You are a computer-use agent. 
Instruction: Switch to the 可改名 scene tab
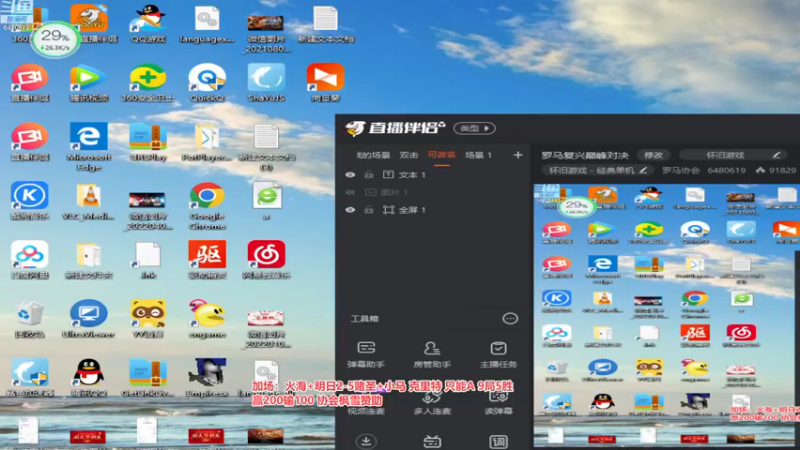(x=441, y=155)
